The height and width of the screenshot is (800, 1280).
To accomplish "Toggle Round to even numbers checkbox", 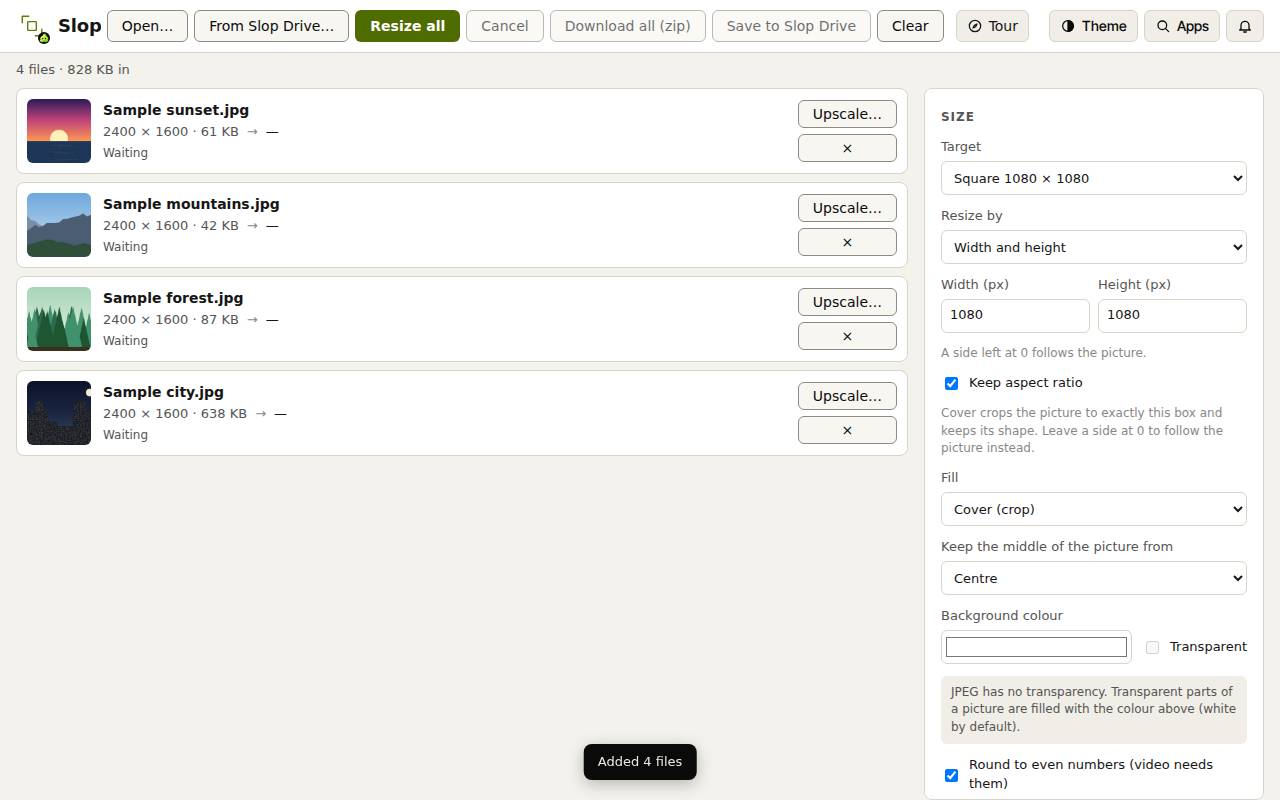I will tap(951, 775).
